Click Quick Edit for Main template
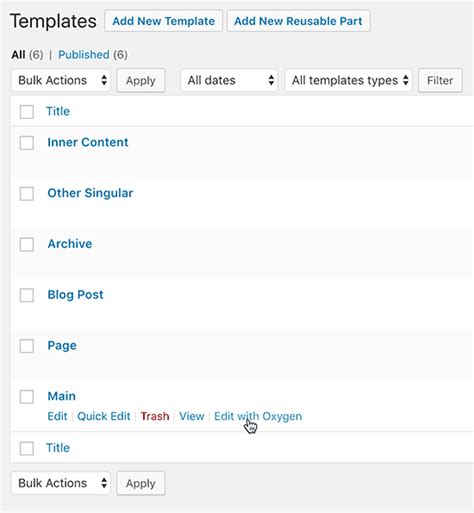The image size is (474, 513). [104, 416]
